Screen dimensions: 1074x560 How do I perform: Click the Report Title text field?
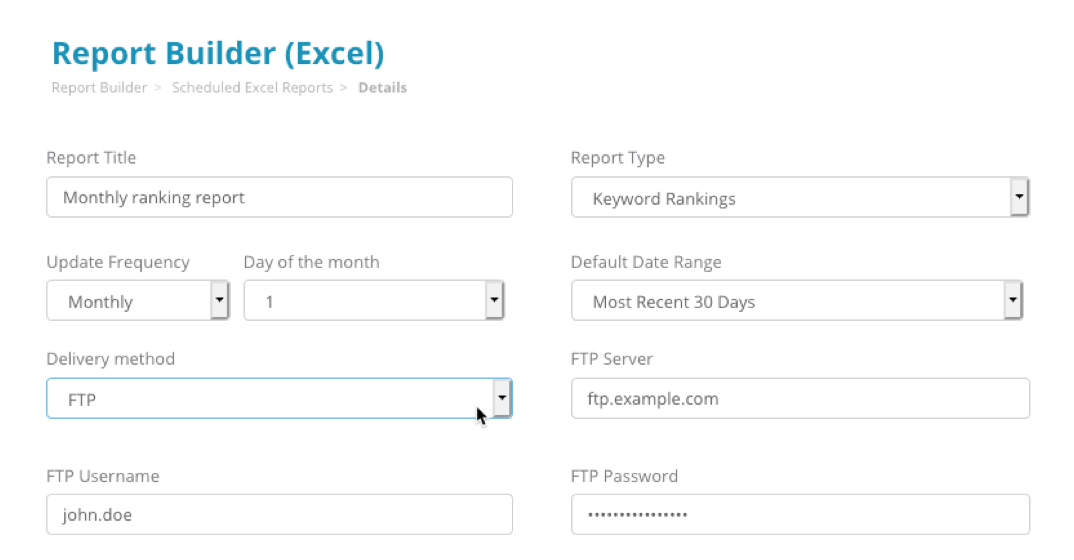click(x=279, y=198)
